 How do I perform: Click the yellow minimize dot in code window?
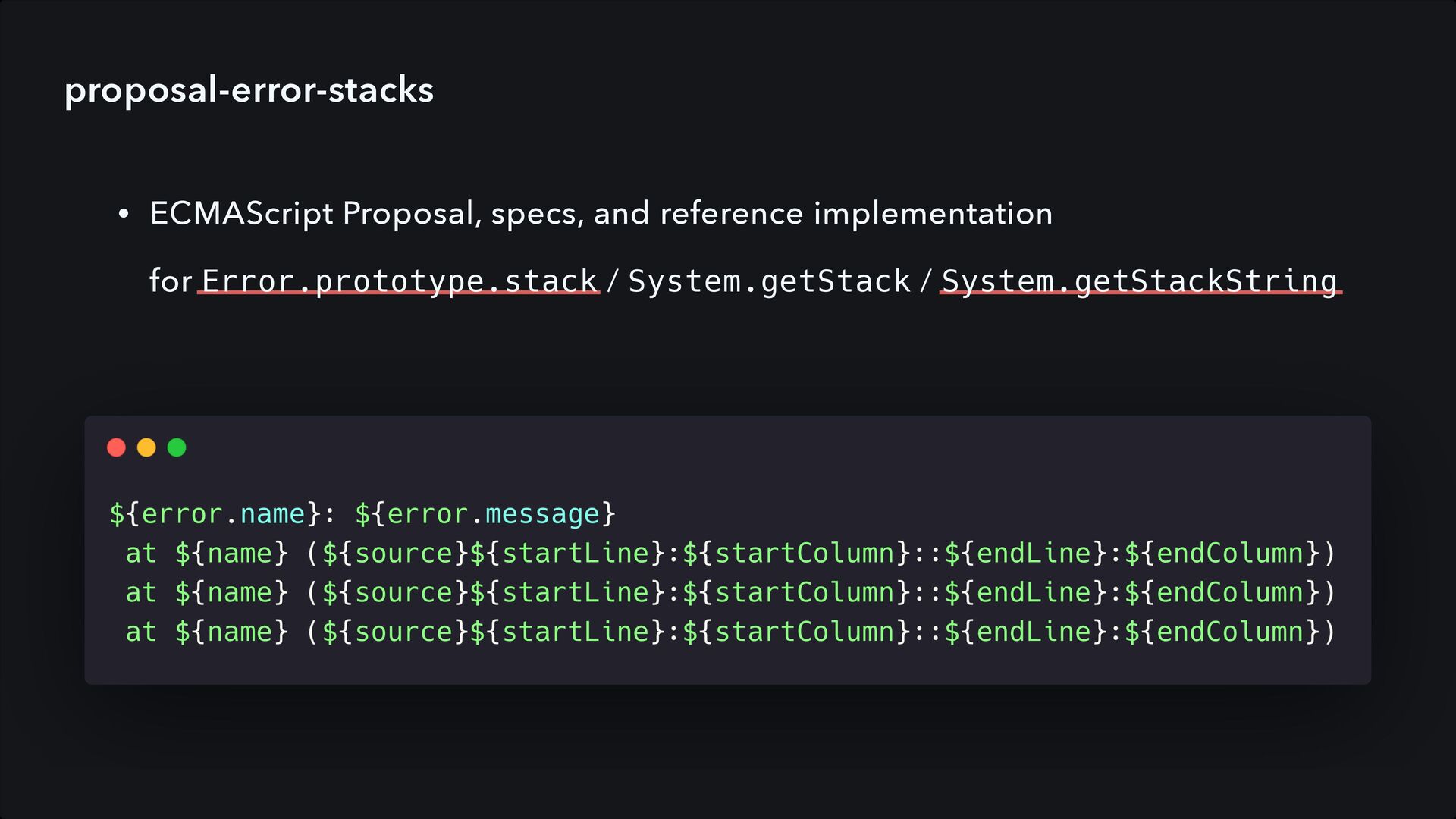[146, 447]
